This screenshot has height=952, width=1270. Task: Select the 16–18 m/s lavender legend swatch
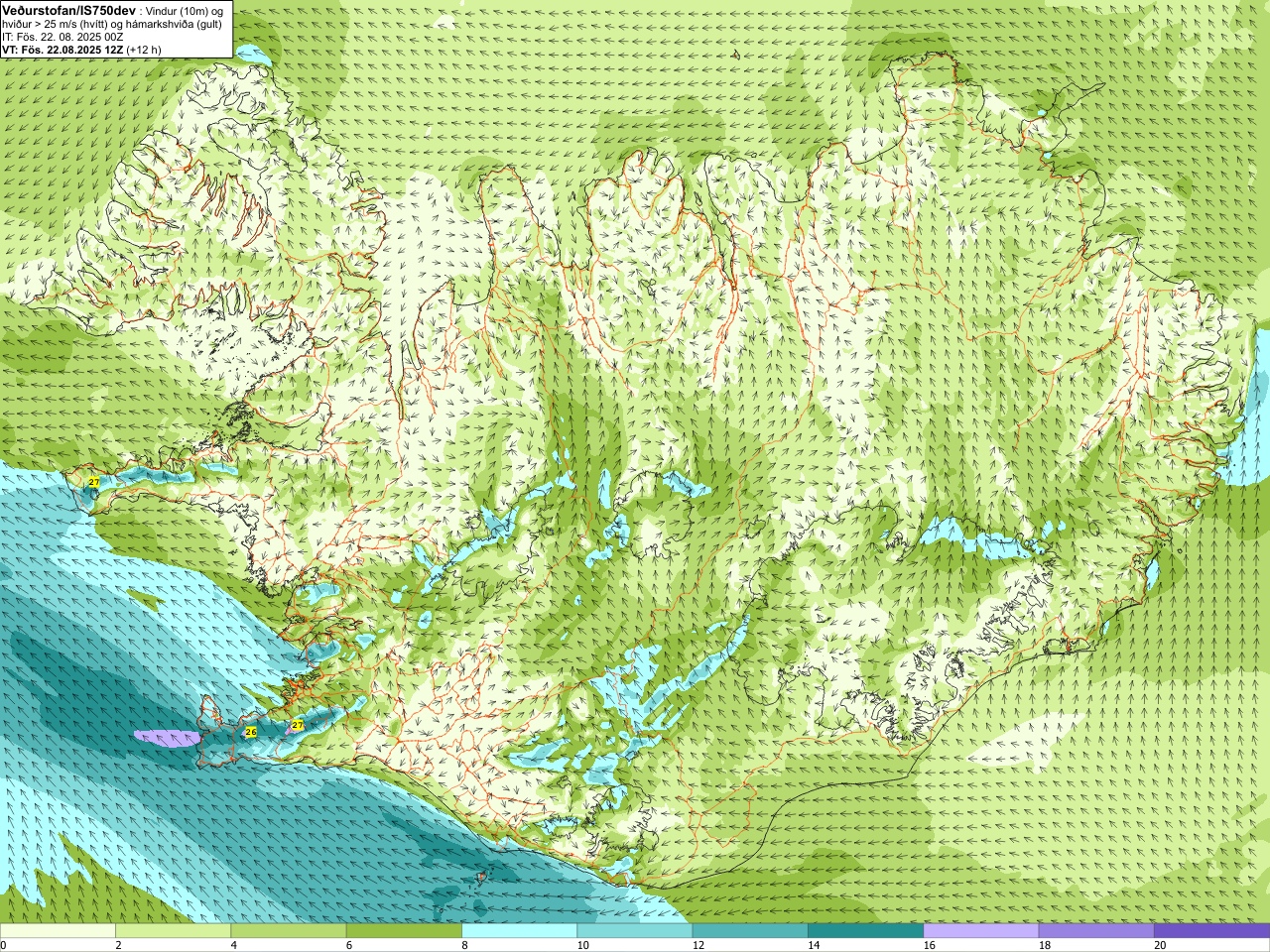click(x=980, y=931)
